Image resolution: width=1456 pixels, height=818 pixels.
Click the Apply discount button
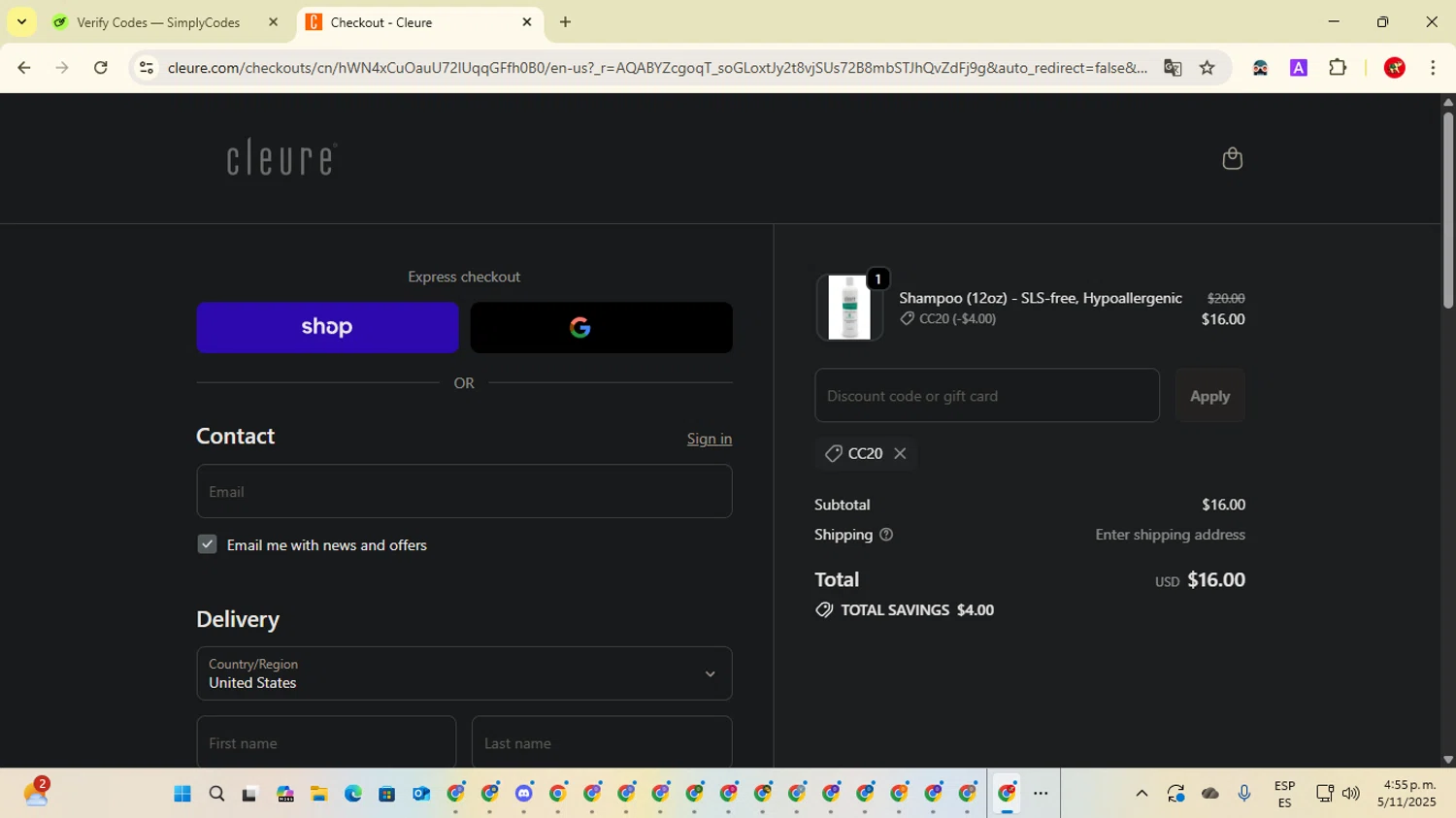[1209, 395]
